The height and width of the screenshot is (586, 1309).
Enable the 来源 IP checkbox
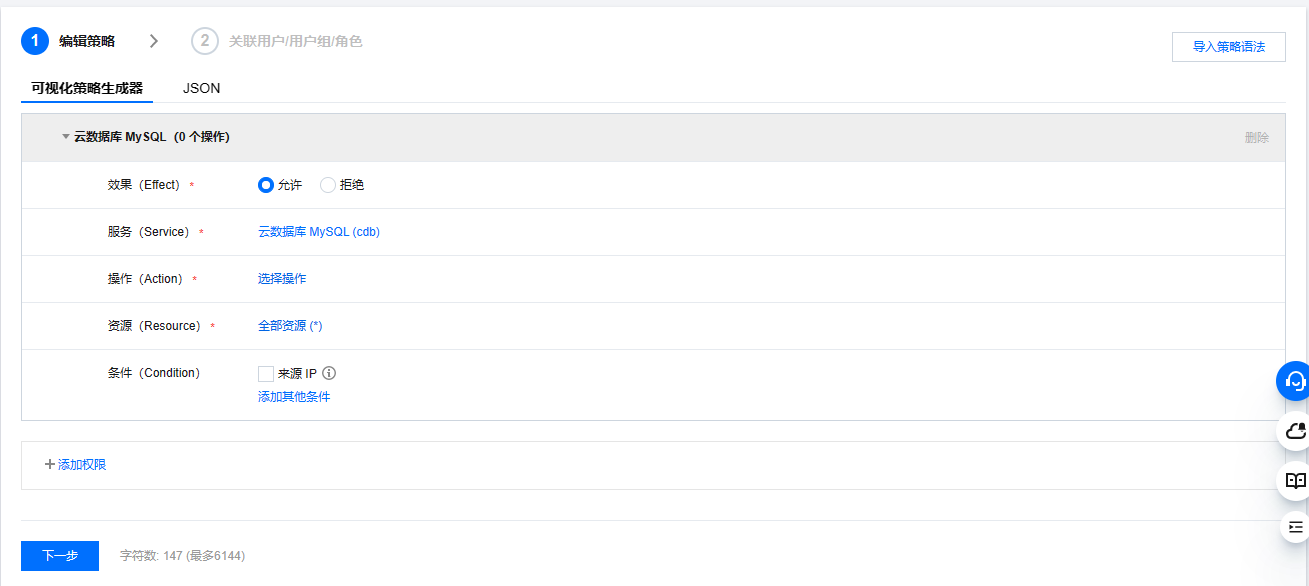pyautogui.click(x=266, y=374)
